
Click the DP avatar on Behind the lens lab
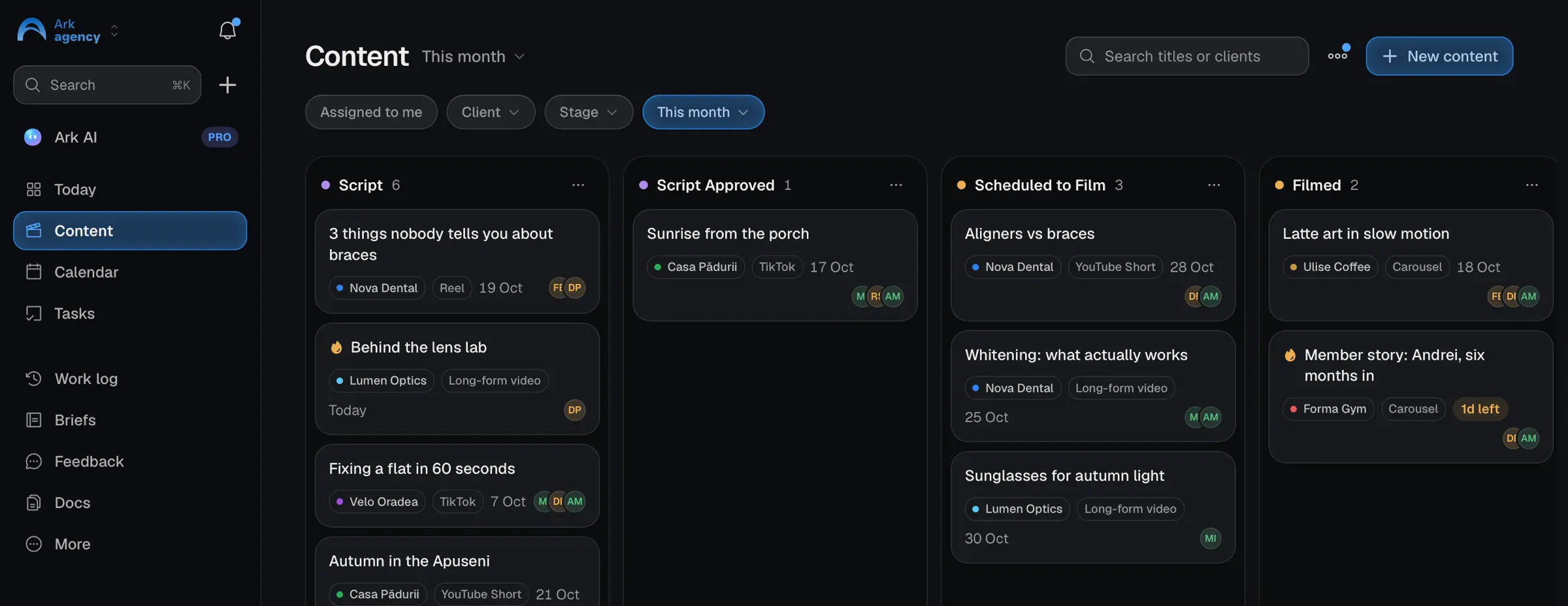point(574,410)
